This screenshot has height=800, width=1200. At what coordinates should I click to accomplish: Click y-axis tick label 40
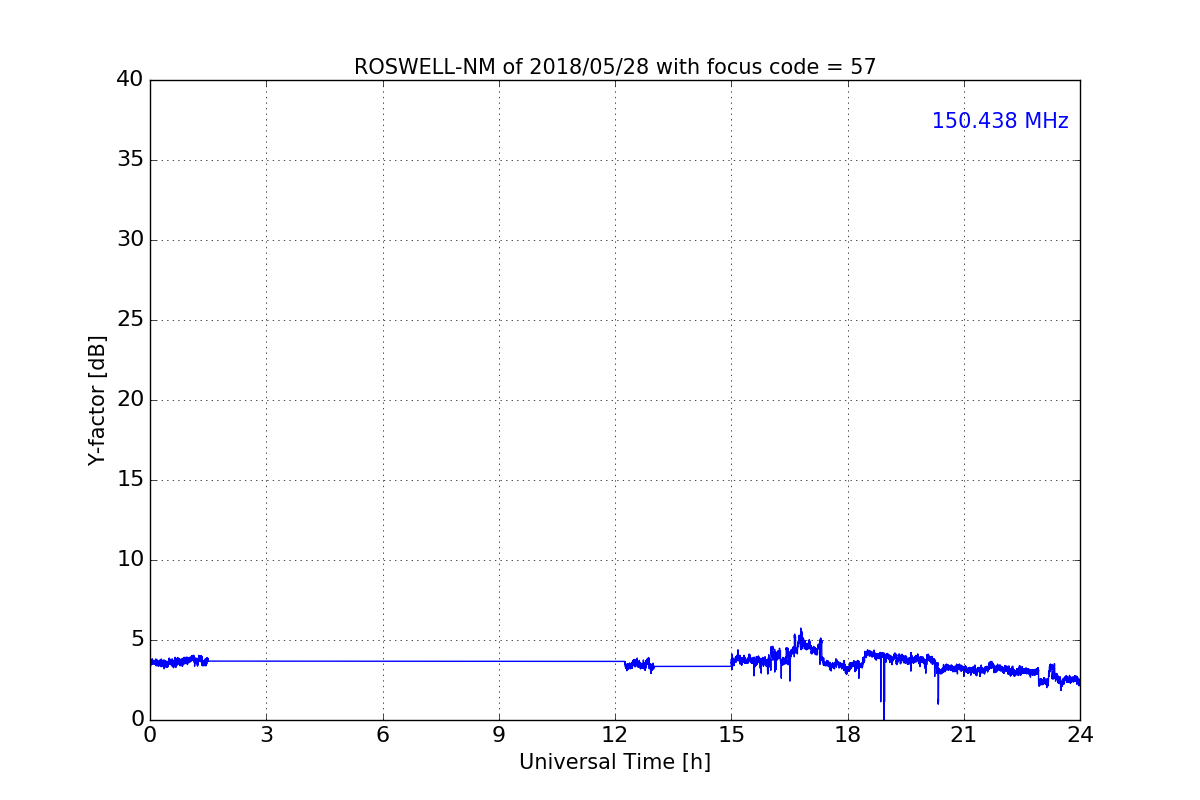pos(130,80)
